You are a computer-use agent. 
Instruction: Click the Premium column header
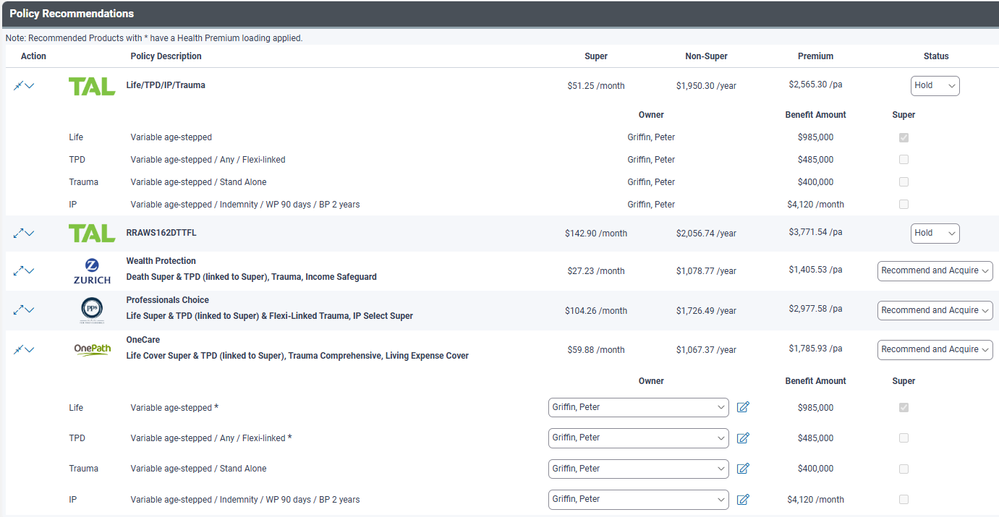[x=815, y=56]
